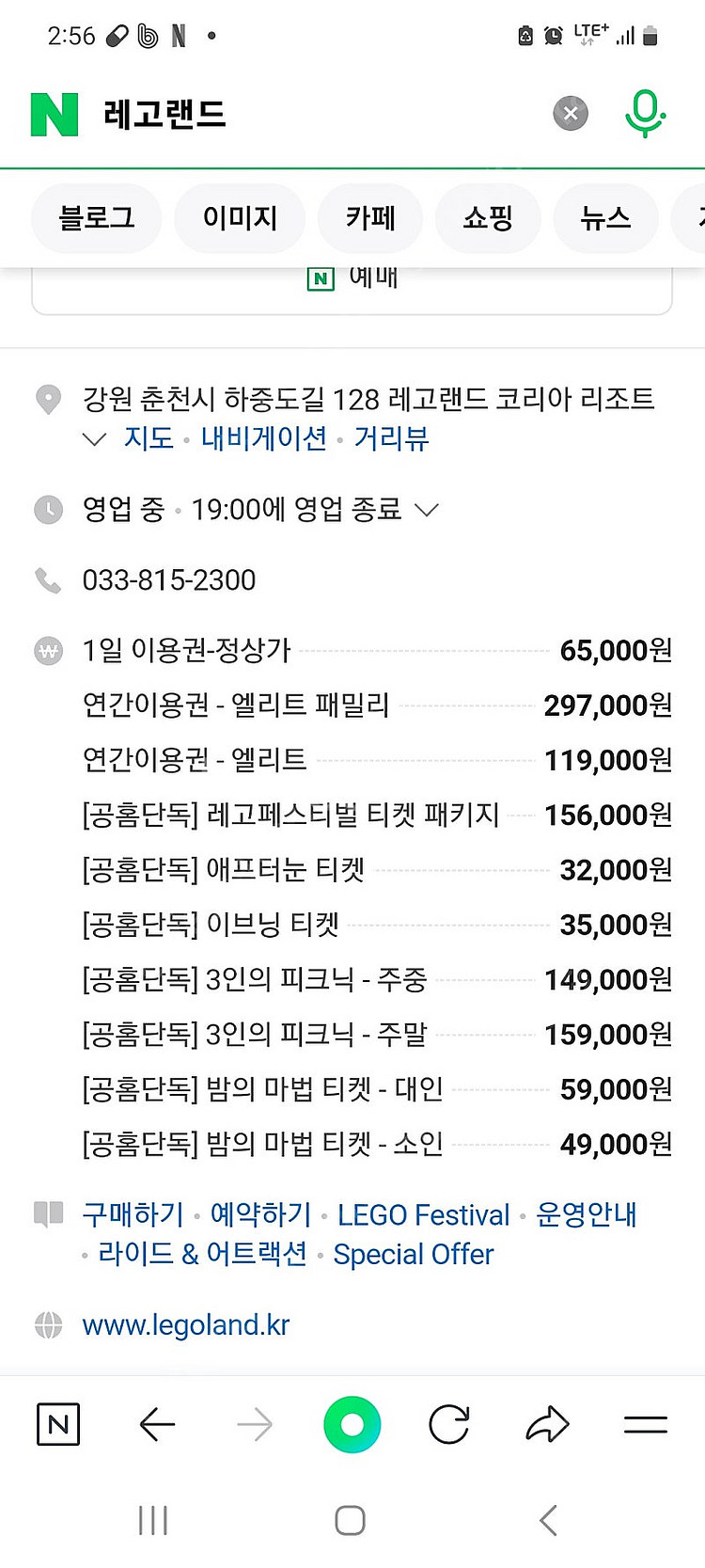The height and width of the screenshot is (1568, 705).
Task: Expand the address details chevron
Action: point(95,439)
